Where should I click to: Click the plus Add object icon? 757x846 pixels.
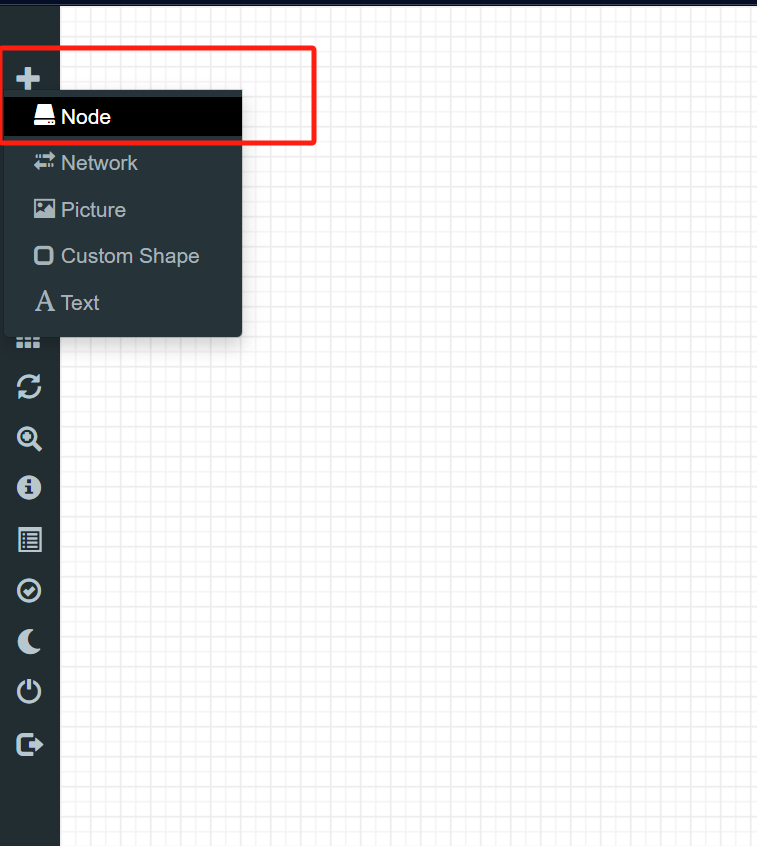click(x=28, y=78)
